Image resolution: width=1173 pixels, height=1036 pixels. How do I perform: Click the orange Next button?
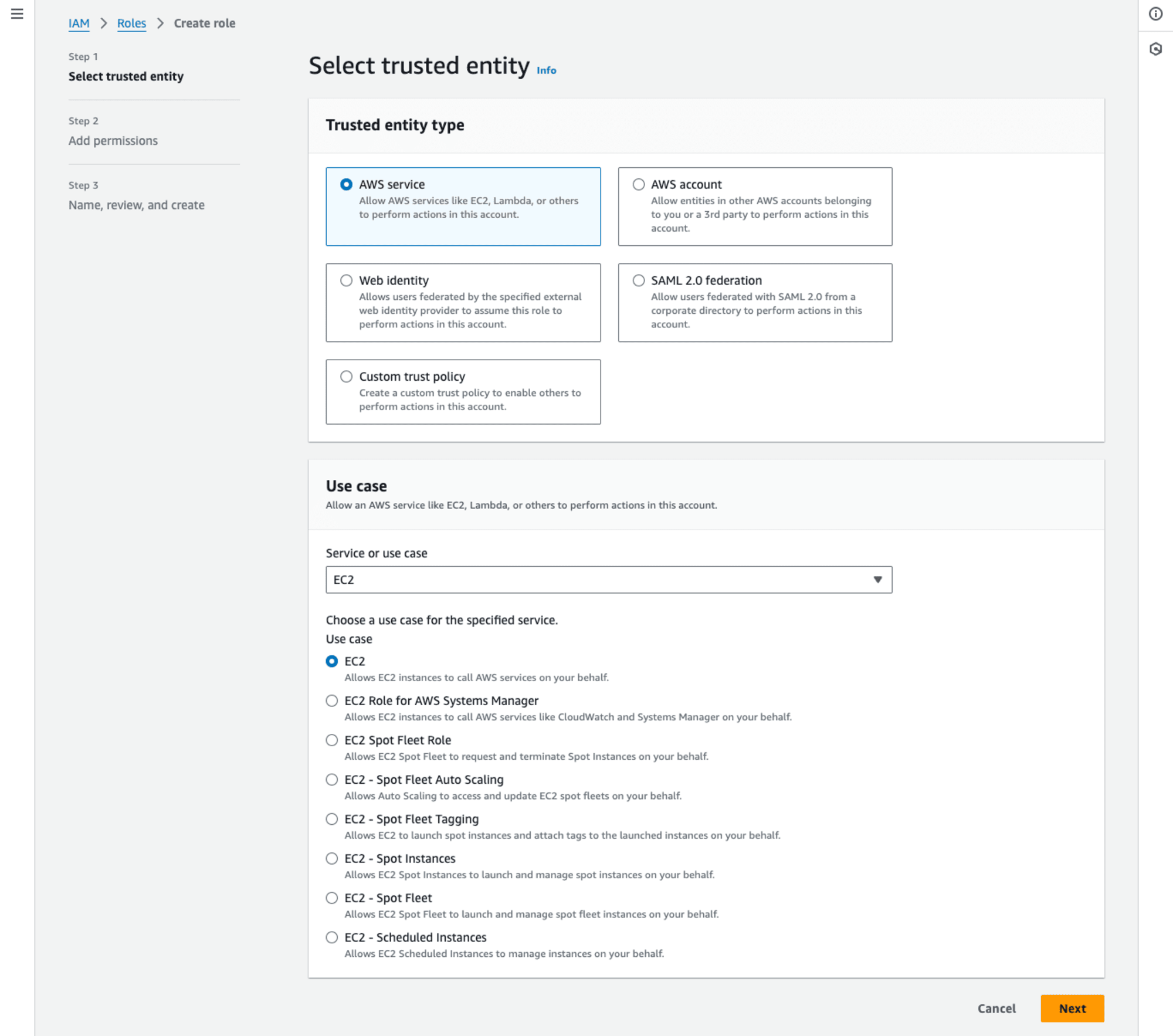[1072, 1008]
